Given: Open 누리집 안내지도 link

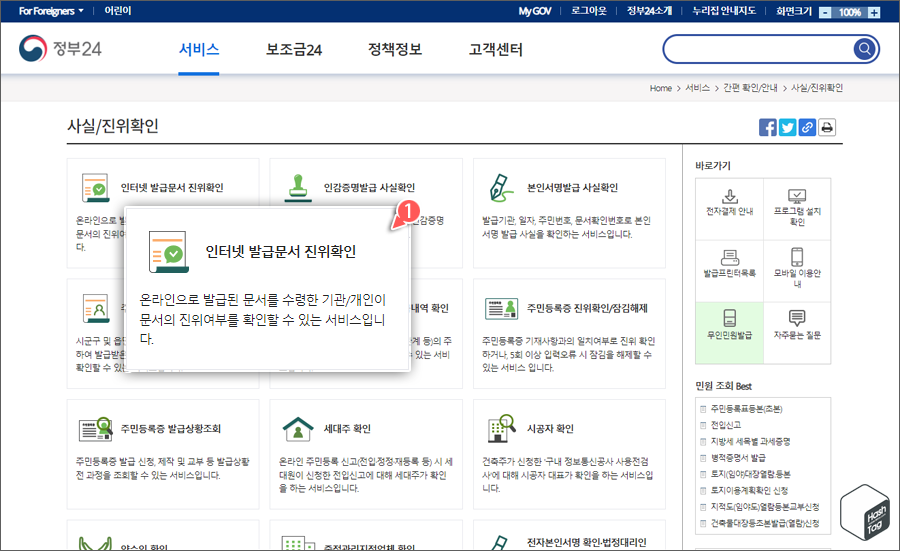Looking at the screenshot, I should pos(724,11).
